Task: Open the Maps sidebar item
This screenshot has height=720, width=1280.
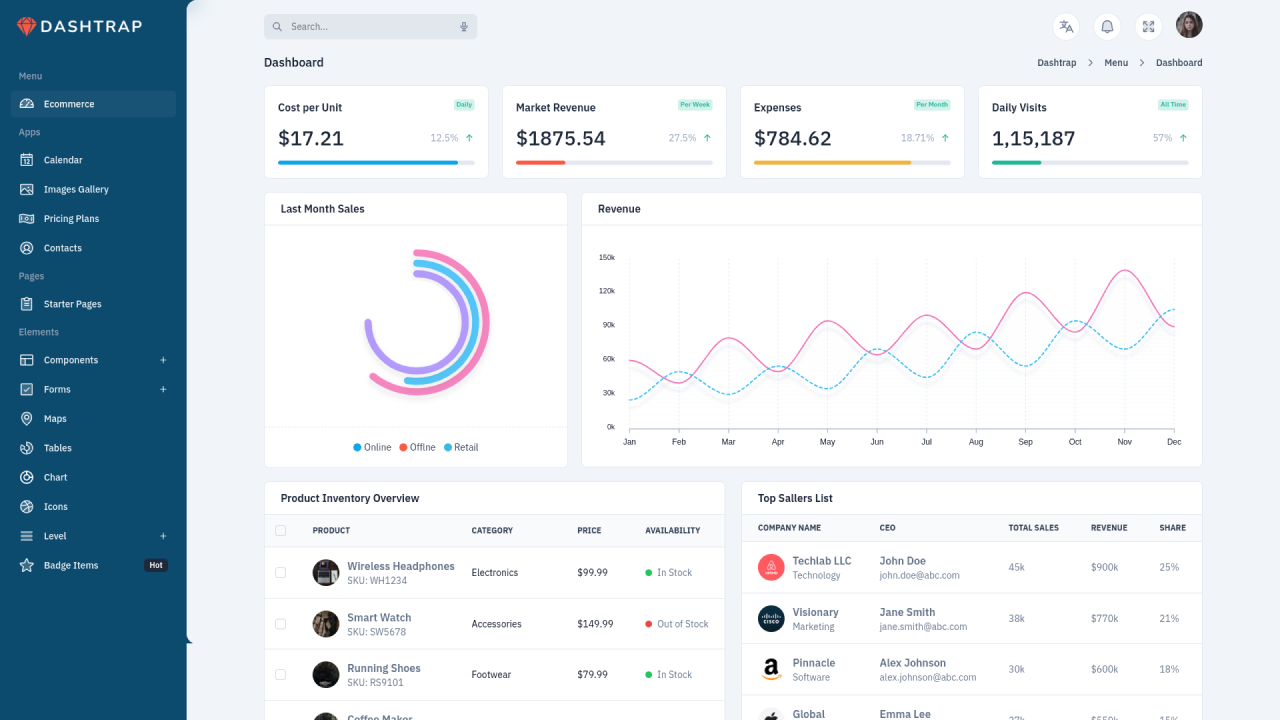Action: (x=56, y=418)
